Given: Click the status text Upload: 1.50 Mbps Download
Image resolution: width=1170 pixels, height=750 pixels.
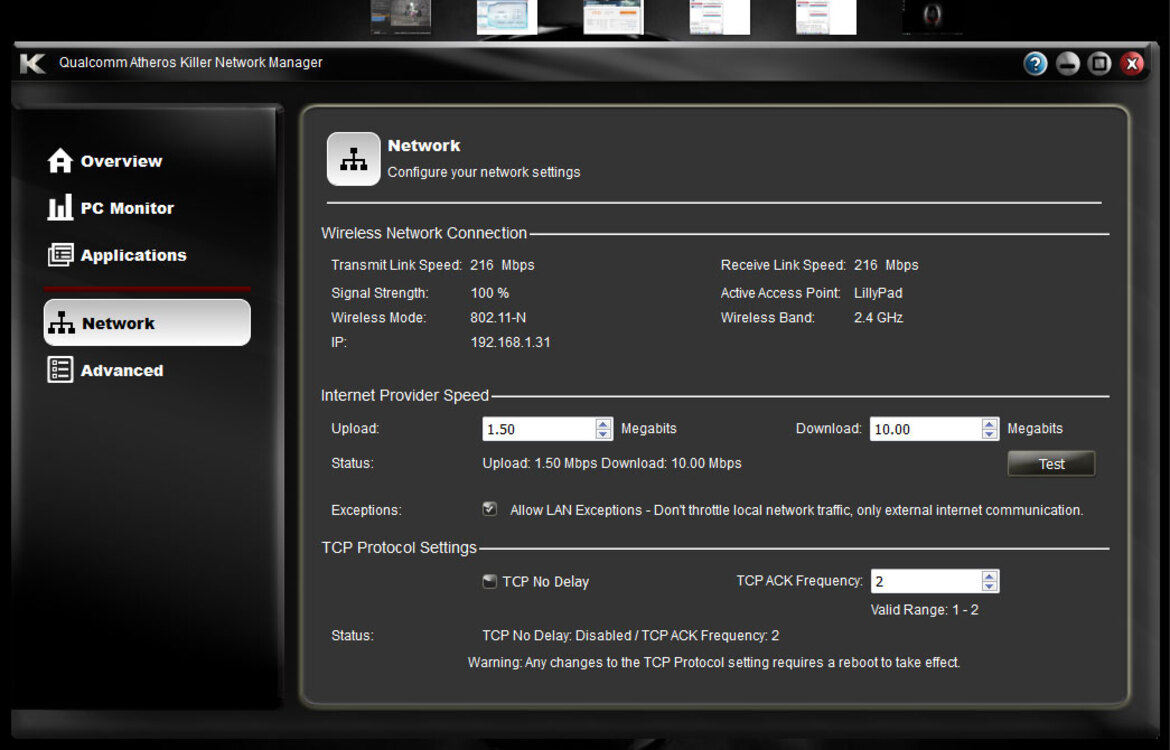Looking at the screenshot, I should click(x=612, y=463).
